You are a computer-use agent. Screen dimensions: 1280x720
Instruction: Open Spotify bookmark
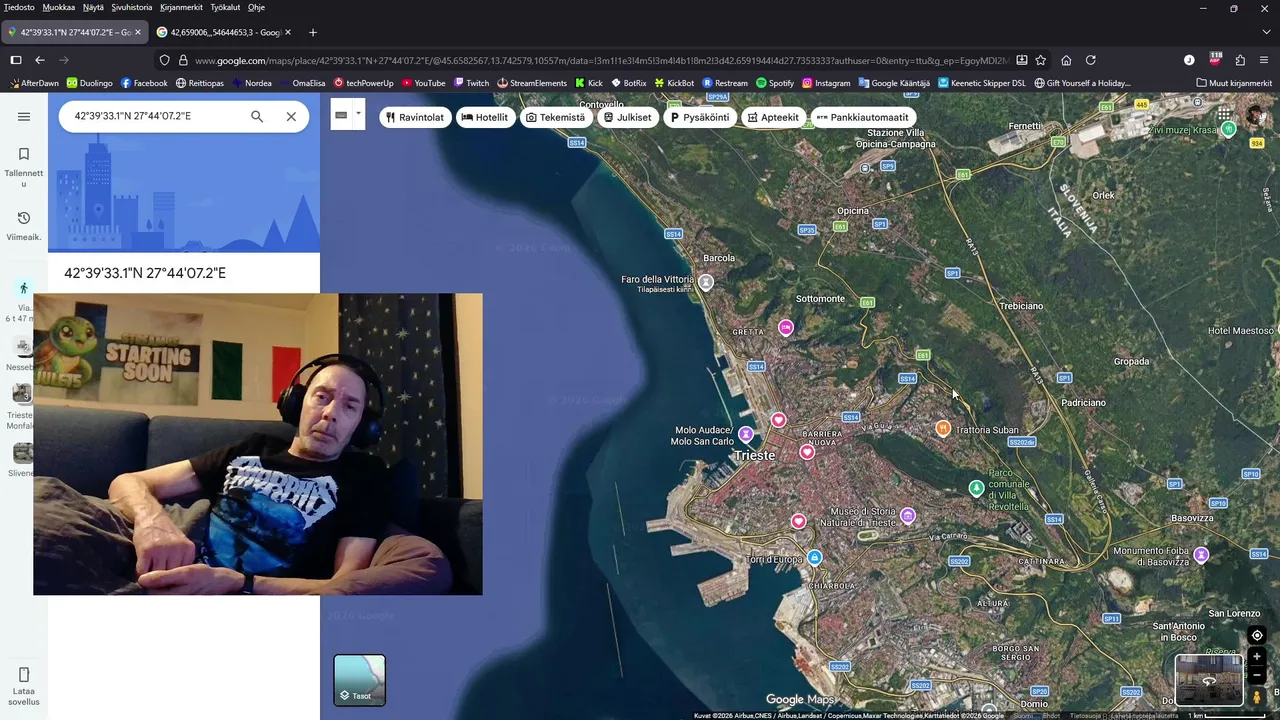click(775, 83)
